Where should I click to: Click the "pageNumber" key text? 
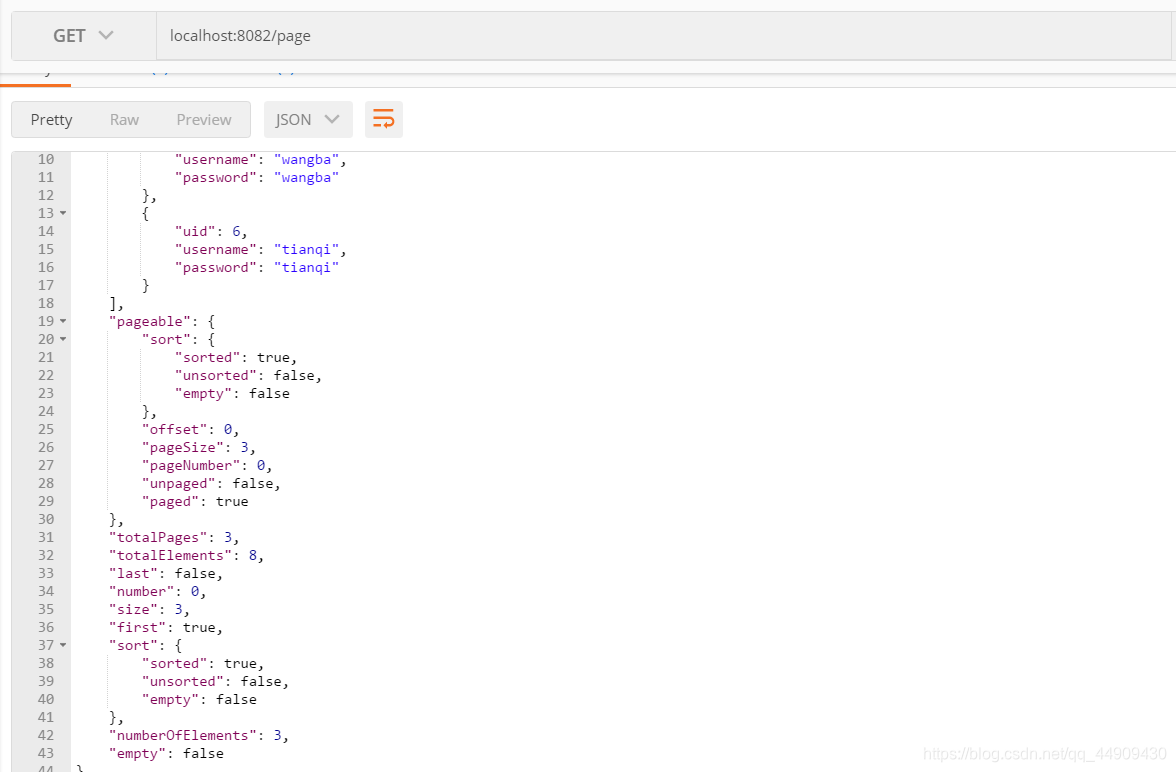pos(190,465)
